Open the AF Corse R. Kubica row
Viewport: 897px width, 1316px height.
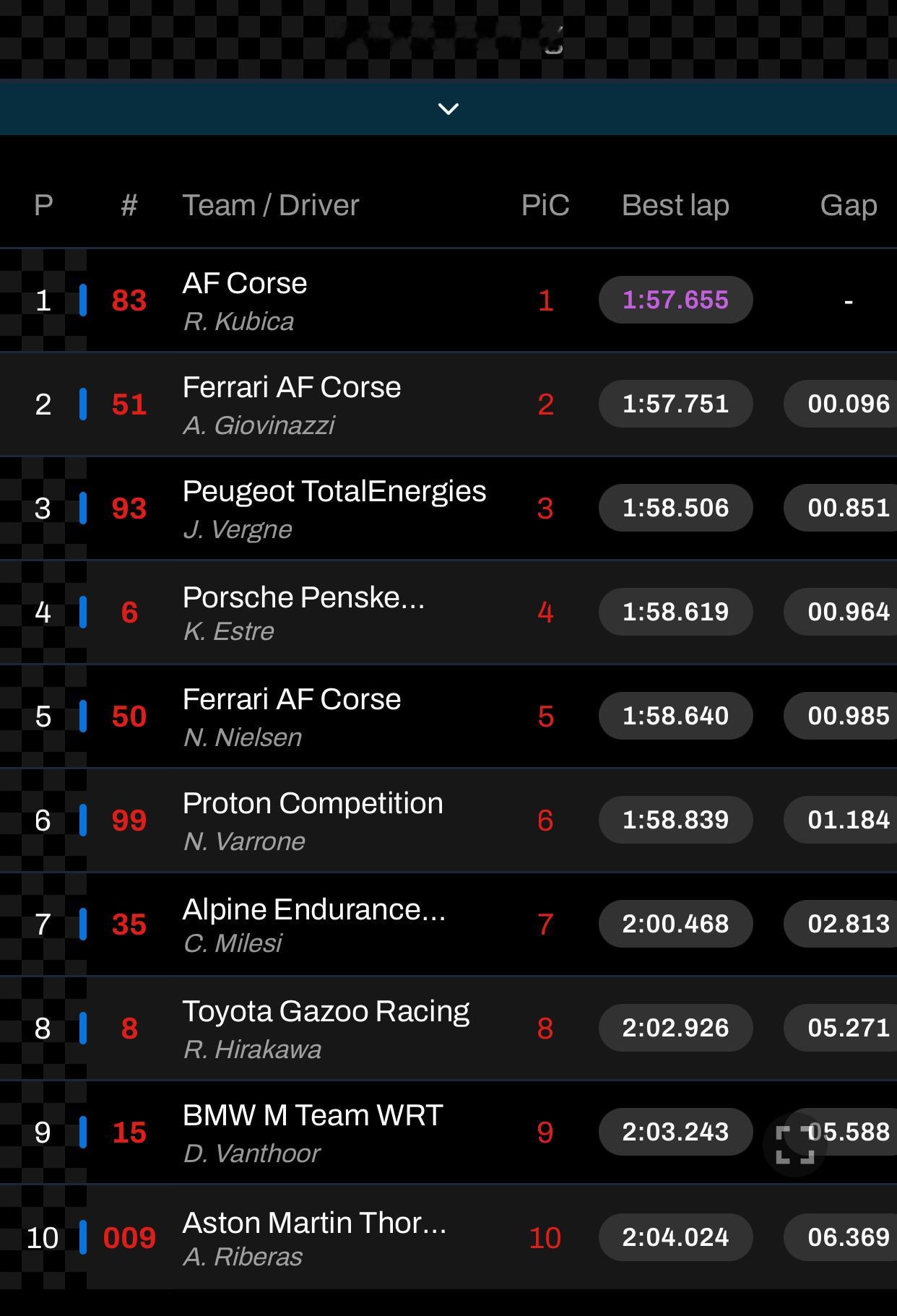coord(448,300)
